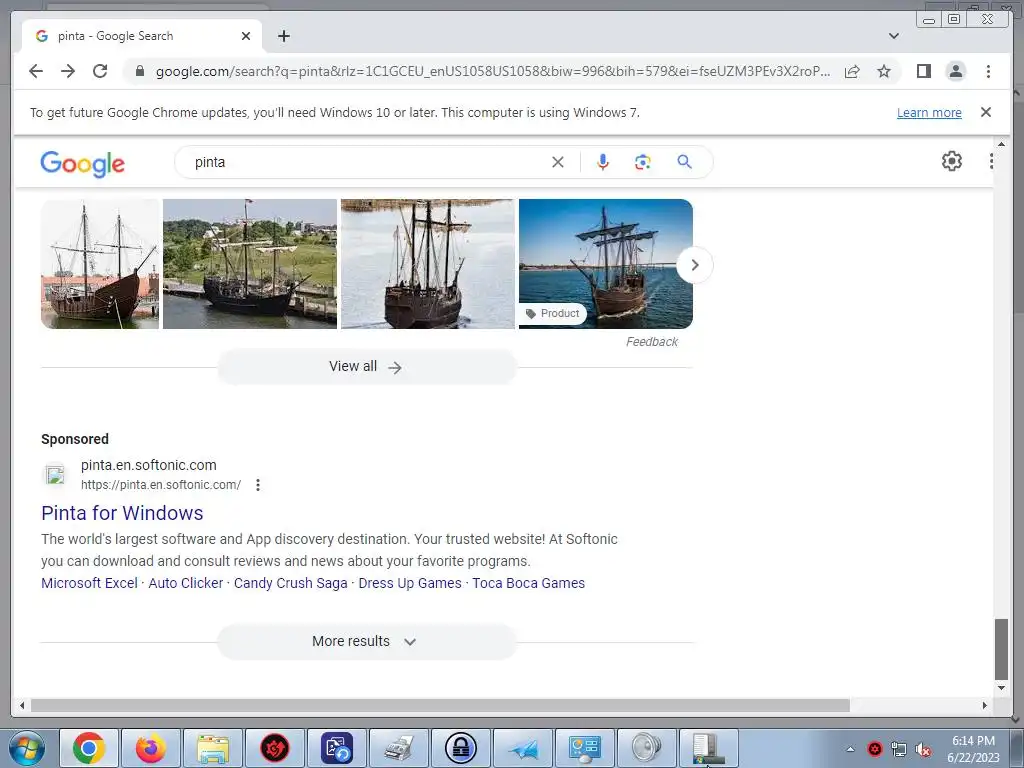The width and height of the screenshot is (1024, 768).
Task: Expand More results
Action: [x=366, y=641]
